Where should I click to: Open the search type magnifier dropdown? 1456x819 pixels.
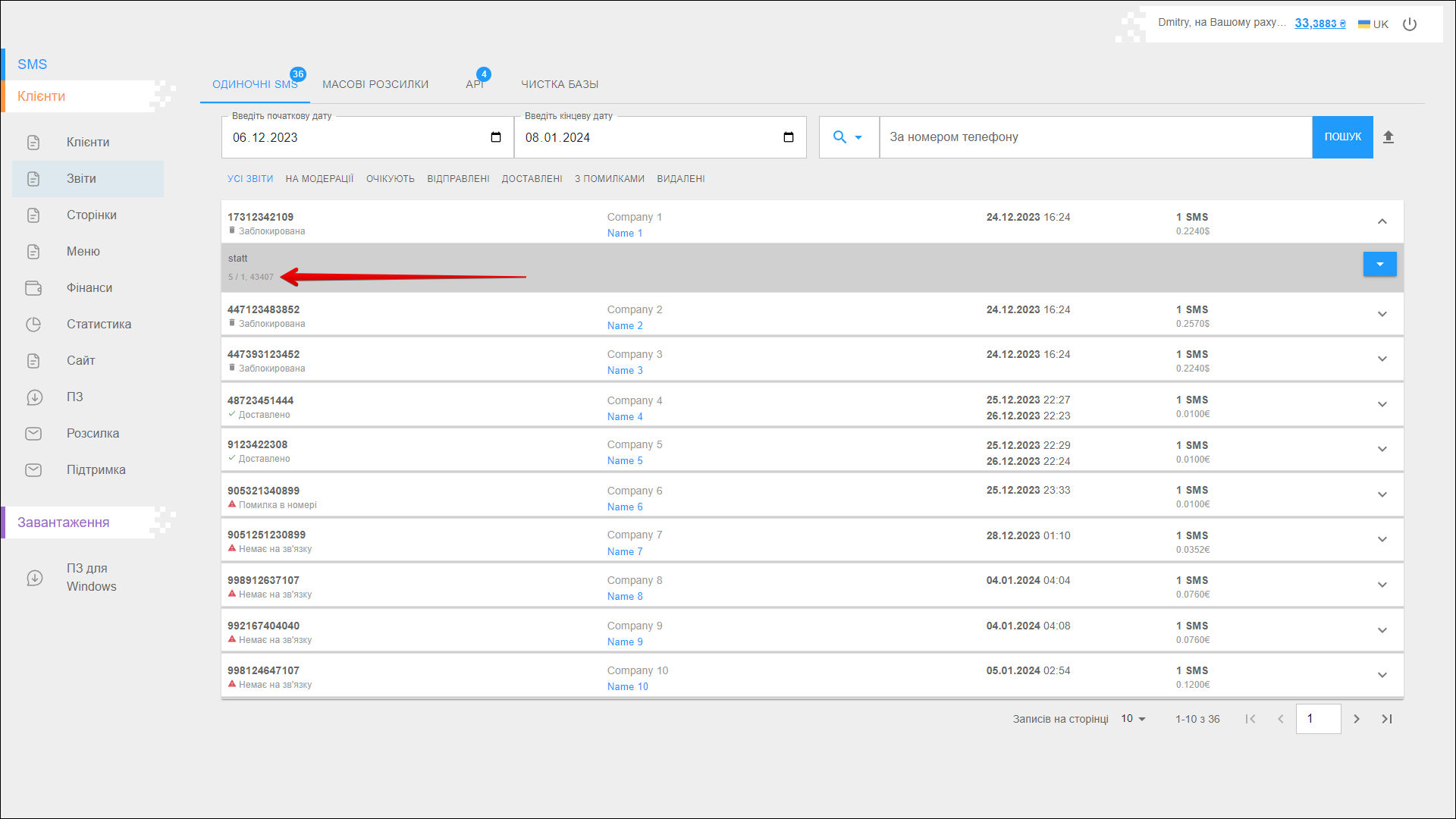pos(848,137)
